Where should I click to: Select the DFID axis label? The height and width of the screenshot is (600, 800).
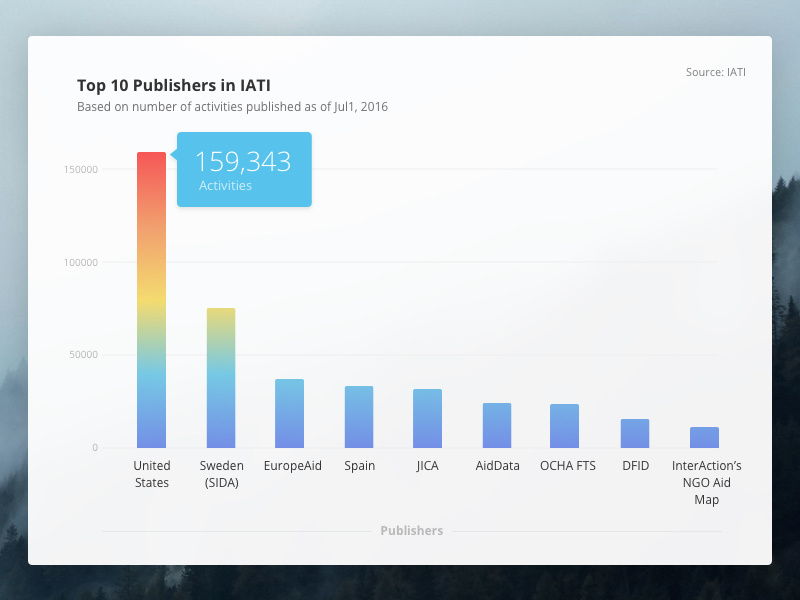coord(635,465)
